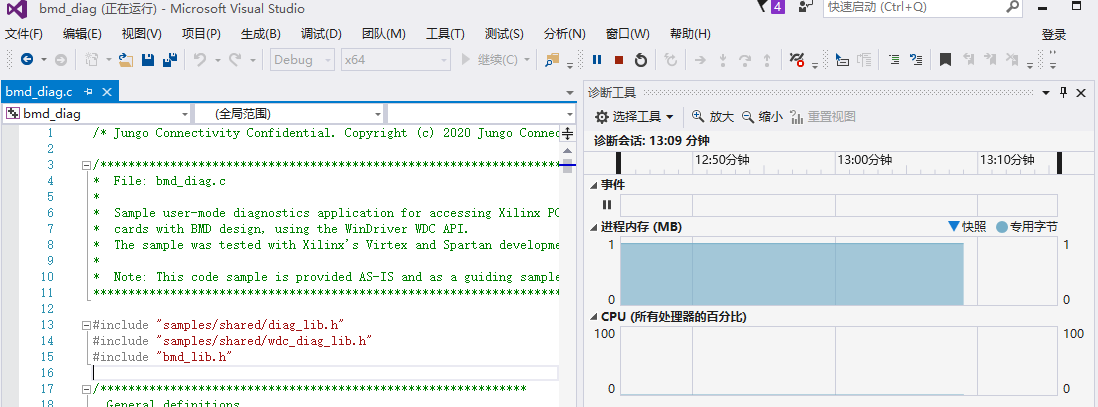Click the Redo arrow icon

pos(235,60)
